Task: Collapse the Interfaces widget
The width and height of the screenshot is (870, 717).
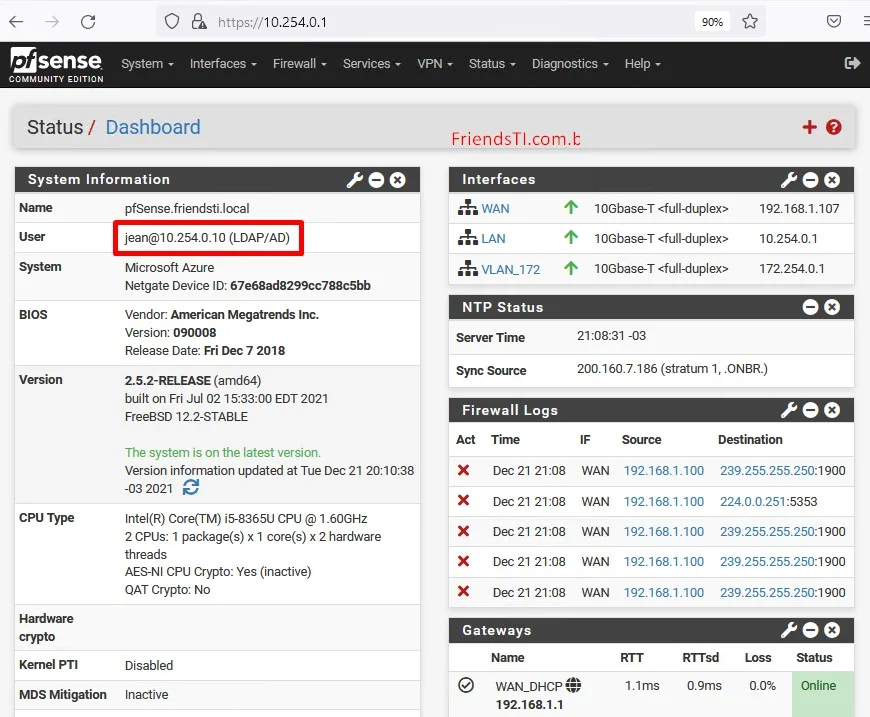Action: [811, 180]
